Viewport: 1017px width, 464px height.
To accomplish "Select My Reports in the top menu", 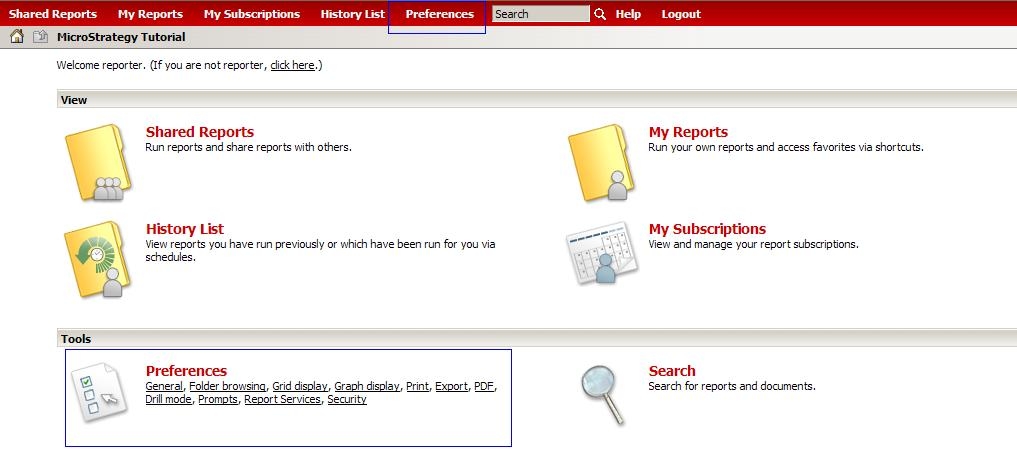I will tap(150, 14).
